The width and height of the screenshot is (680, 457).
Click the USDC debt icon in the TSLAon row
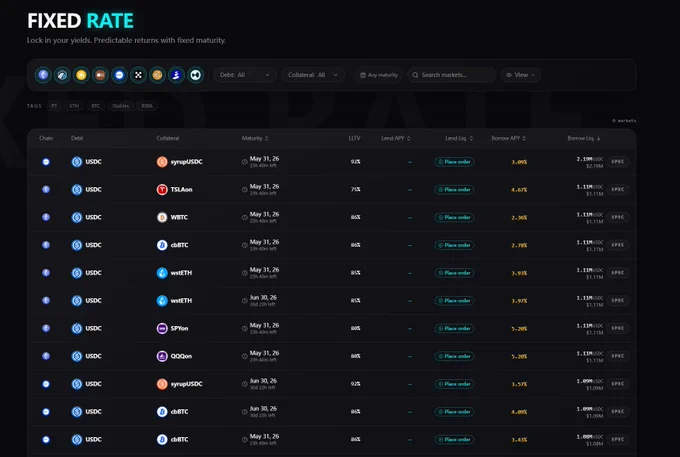[x=77, y=189]
